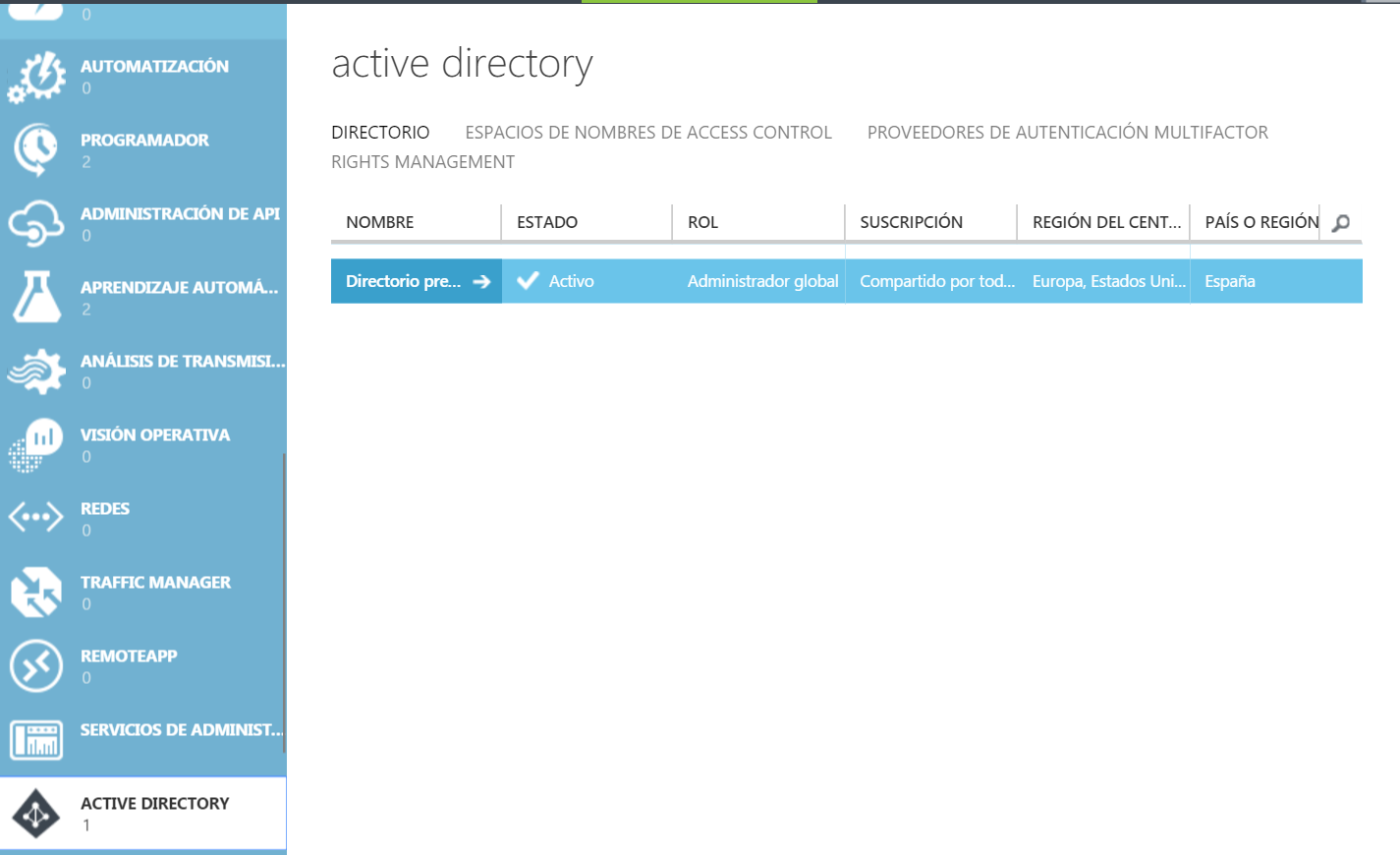Sort the table by the NOMBRE column
Viewport: 1400px width, 855px height.
pyautogui.click(x=379, y=222)
